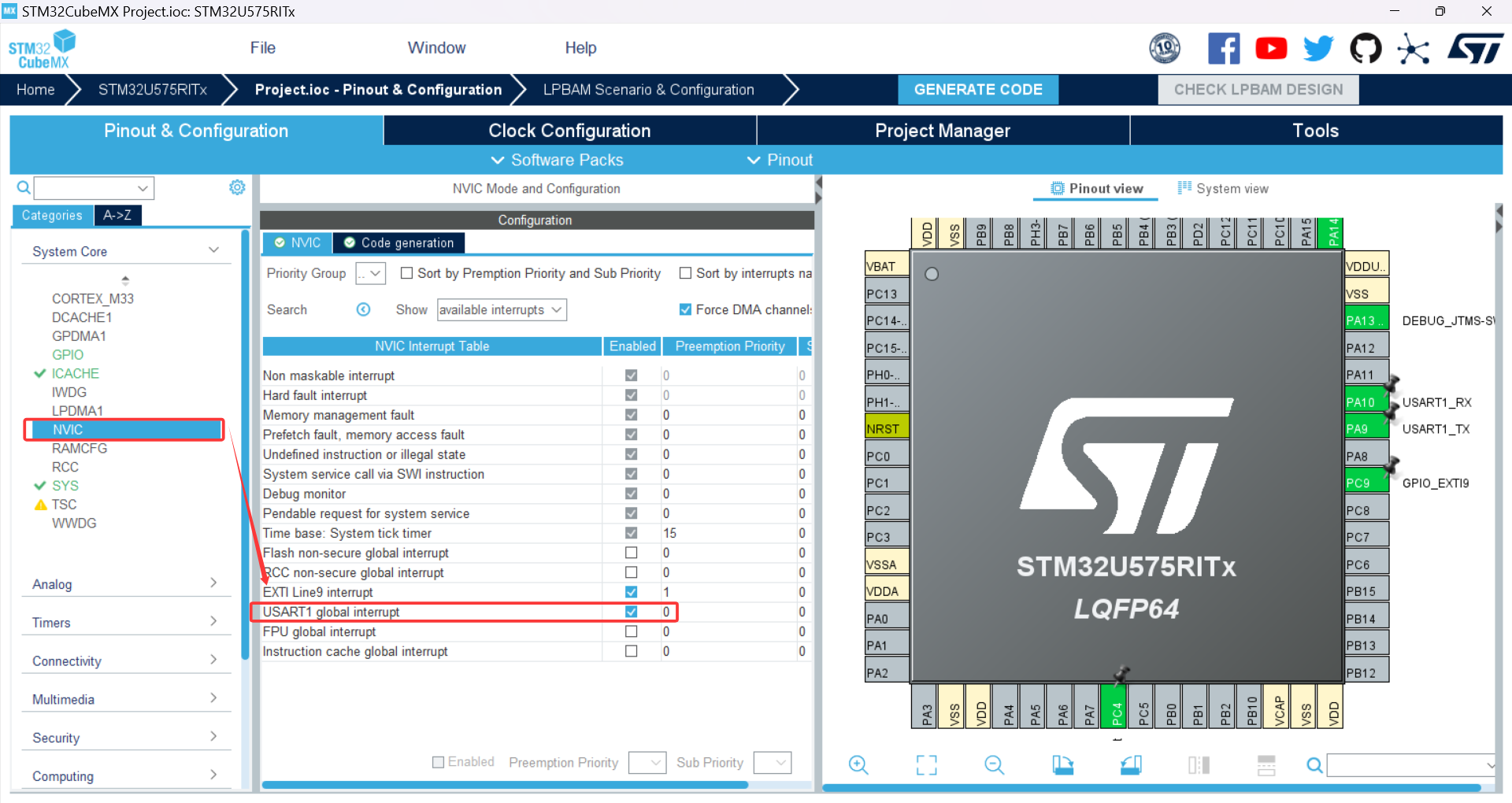The height and width of the screenshot is (803, 1512).
Task: Open the Help menu
Action: pos(580,48)
